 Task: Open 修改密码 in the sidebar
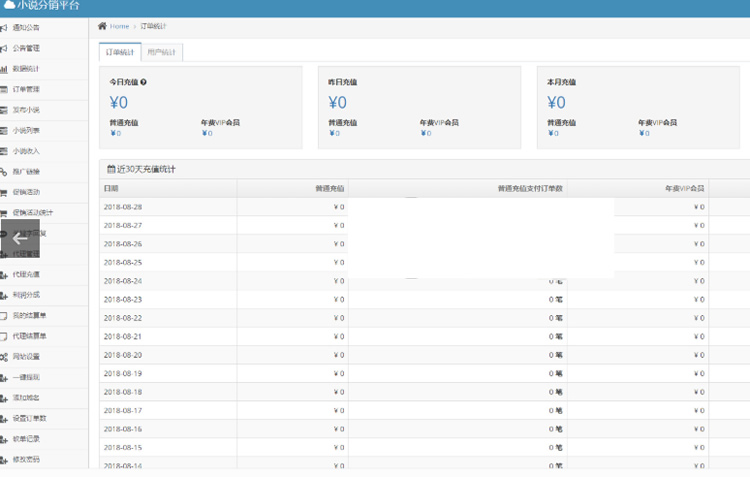(x=27, y=459)
